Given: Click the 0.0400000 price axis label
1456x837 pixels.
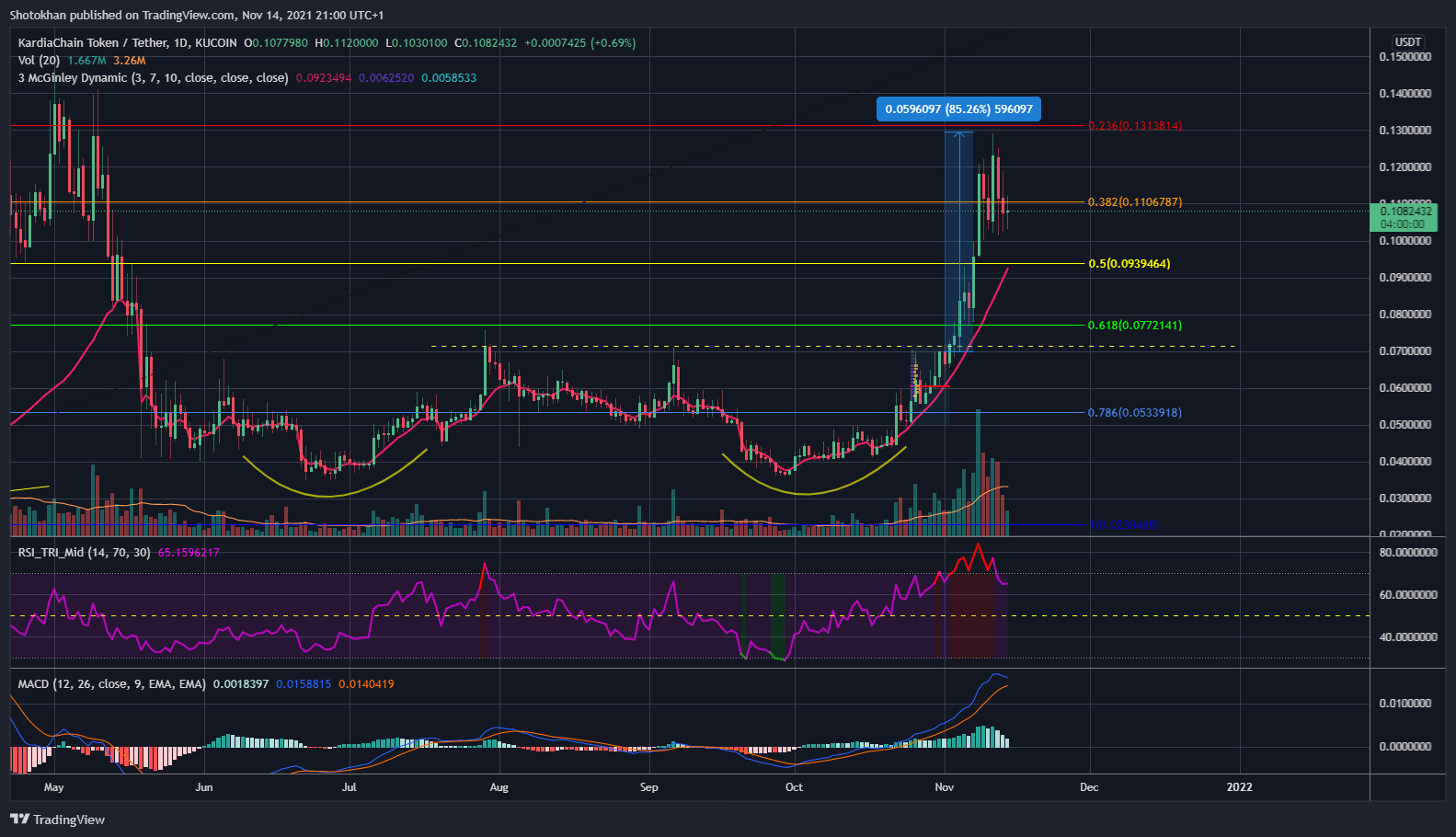Looking at the screenshot, I should click(1405, 462).
